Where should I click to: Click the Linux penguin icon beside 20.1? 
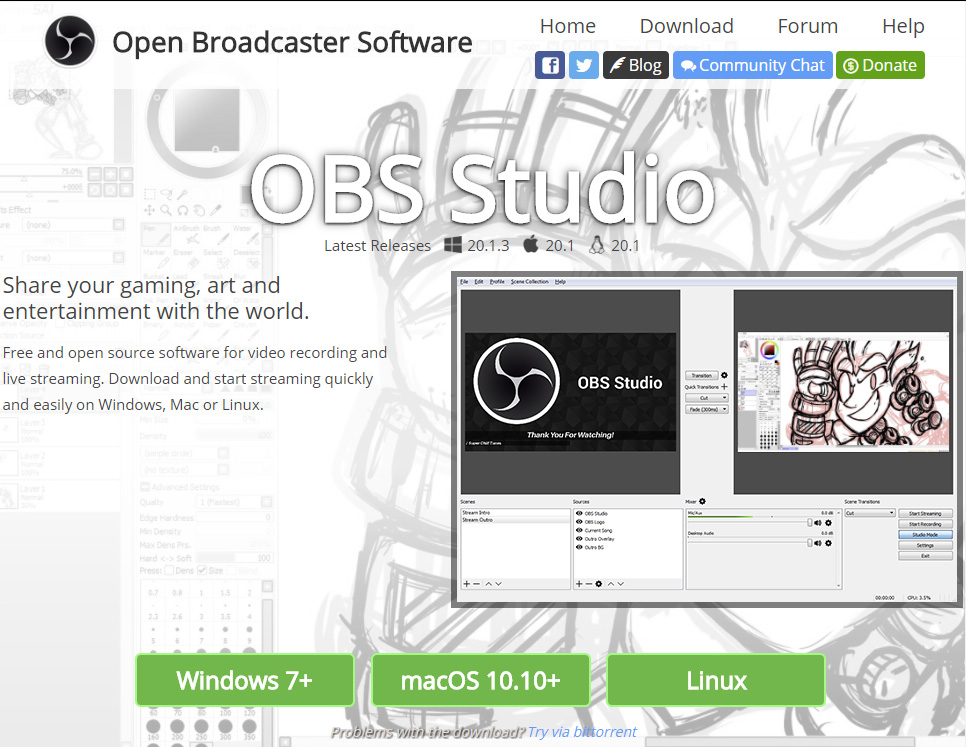596,245
